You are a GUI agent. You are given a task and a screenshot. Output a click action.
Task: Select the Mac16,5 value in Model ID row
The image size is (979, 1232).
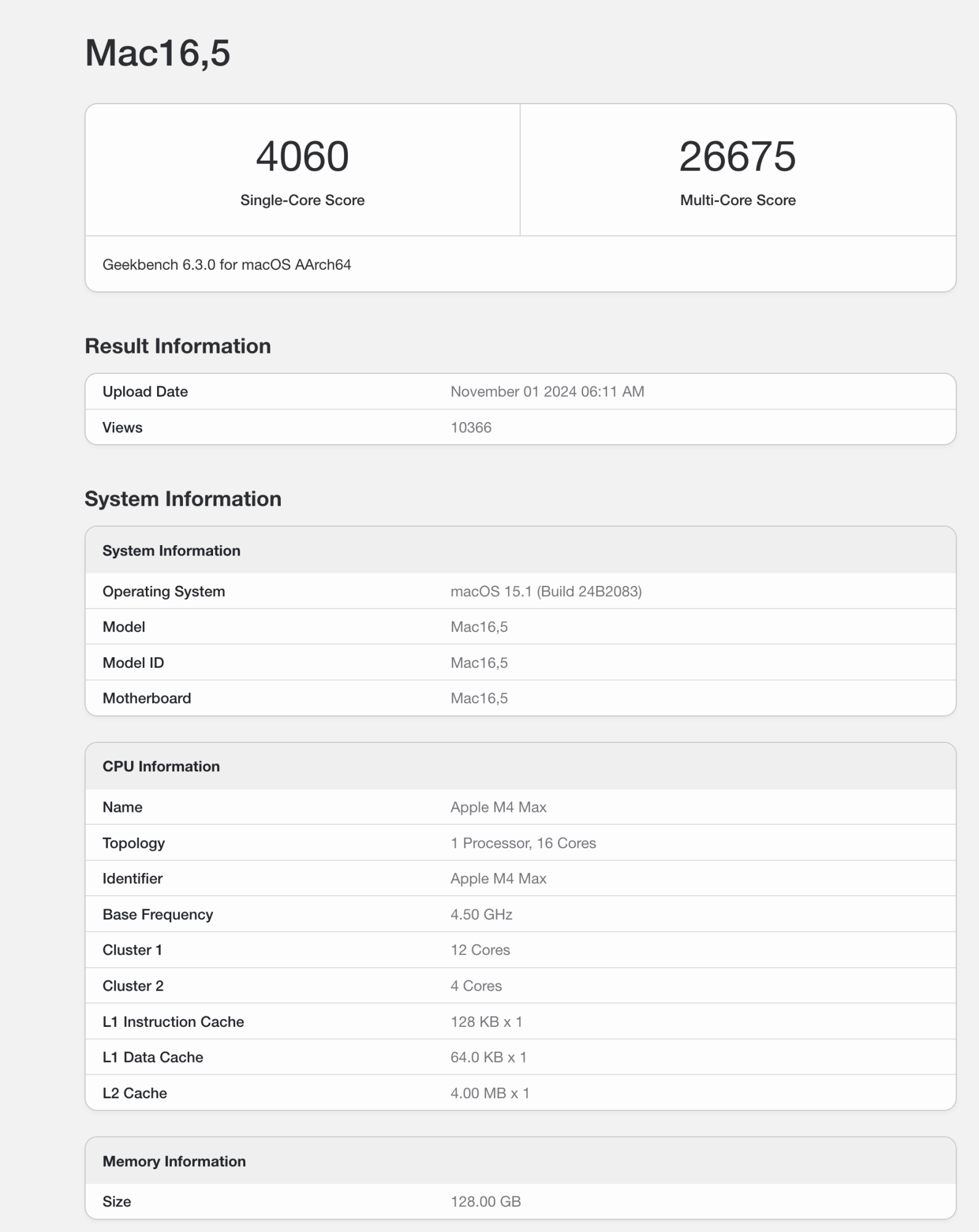point(479,663)
